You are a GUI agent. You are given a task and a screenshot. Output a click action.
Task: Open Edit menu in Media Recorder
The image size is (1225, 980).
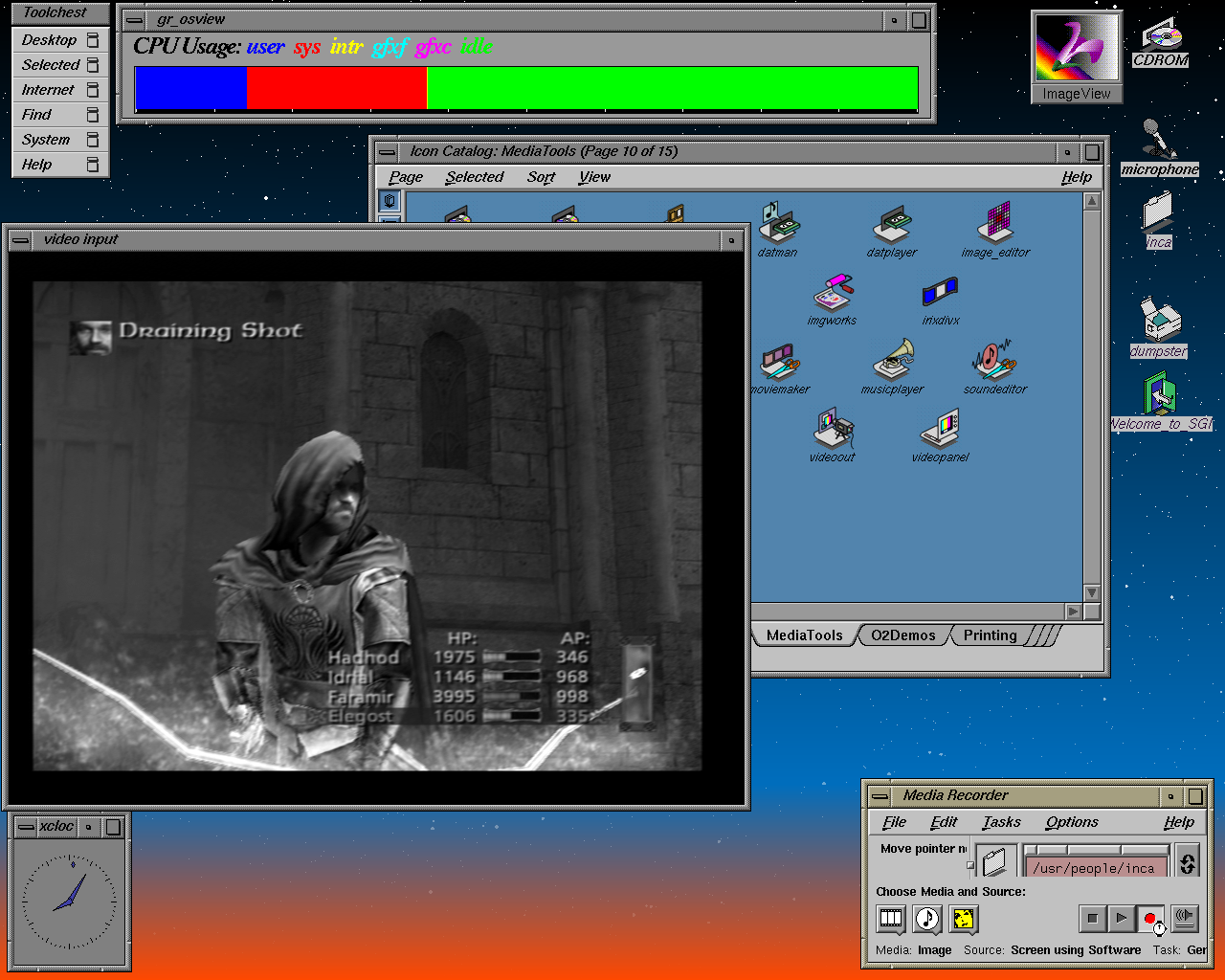(x=944, y=822)
